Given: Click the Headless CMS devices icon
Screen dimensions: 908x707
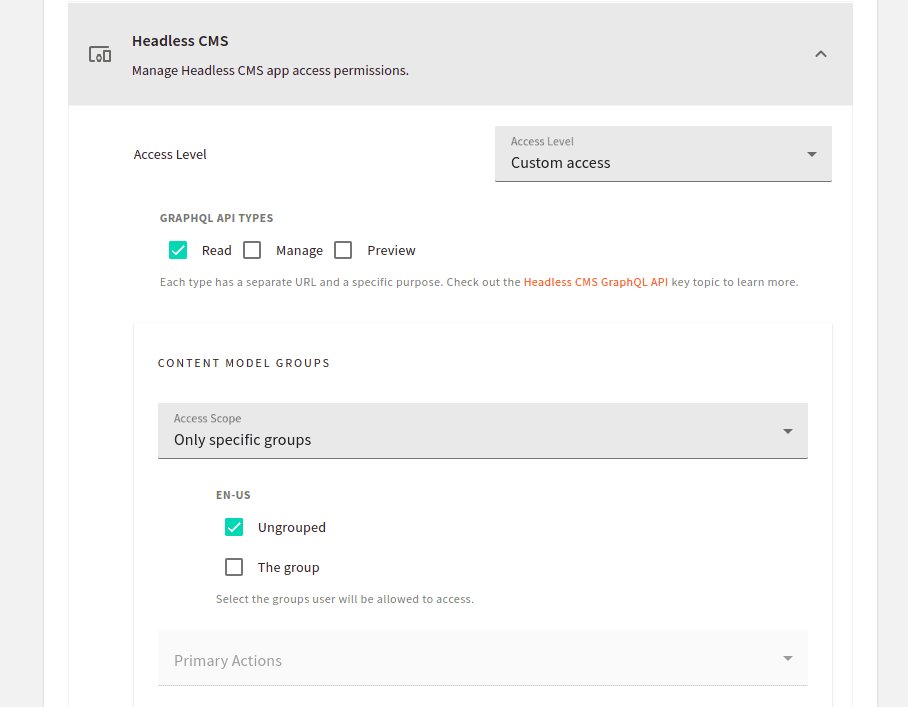Looking at the screenshot, I should [99, 54].
